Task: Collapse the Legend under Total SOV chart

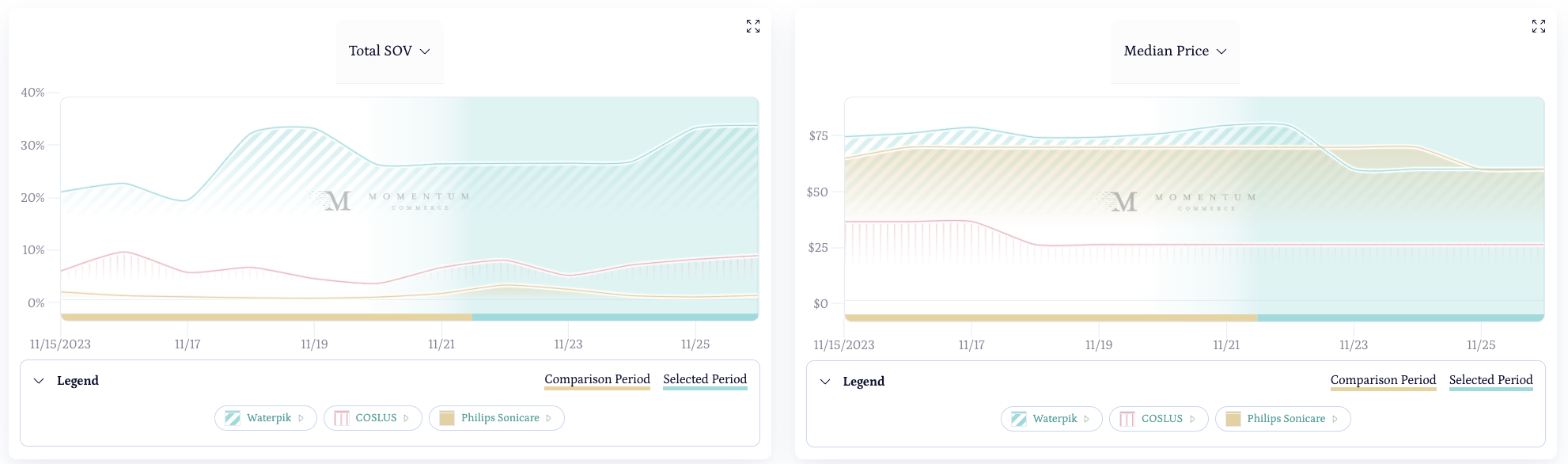Action: point(39,381)
